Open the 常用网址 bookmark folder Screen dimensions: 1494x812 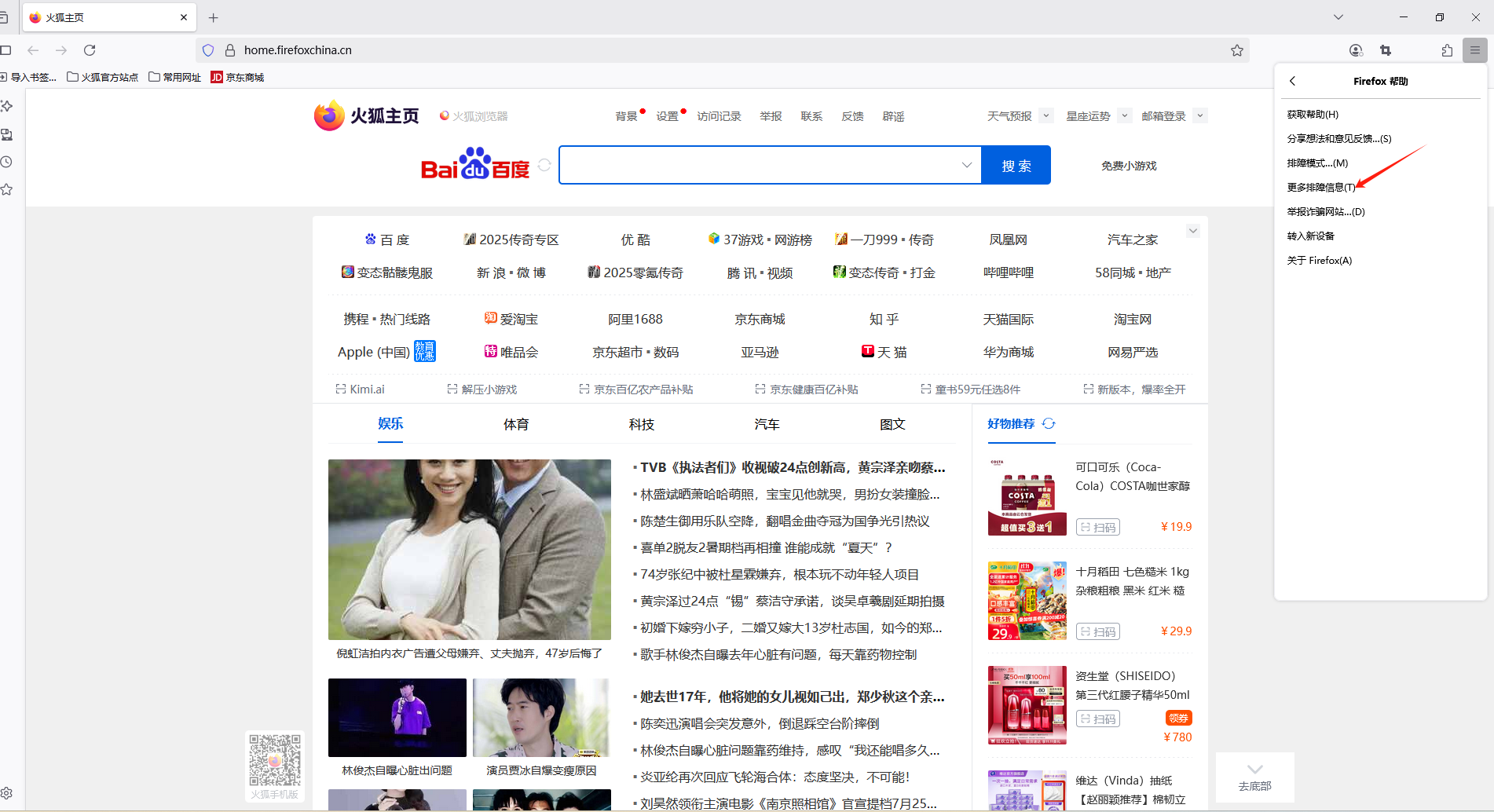point(175,77)
